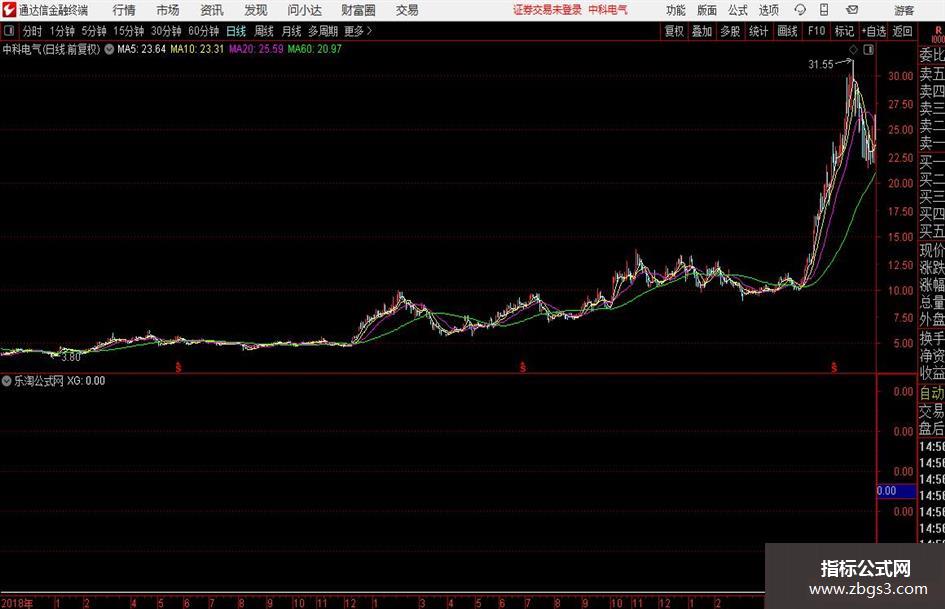Click the 复权 button
The height and width of the screenshot is (609, 945).
coord(674,31)
